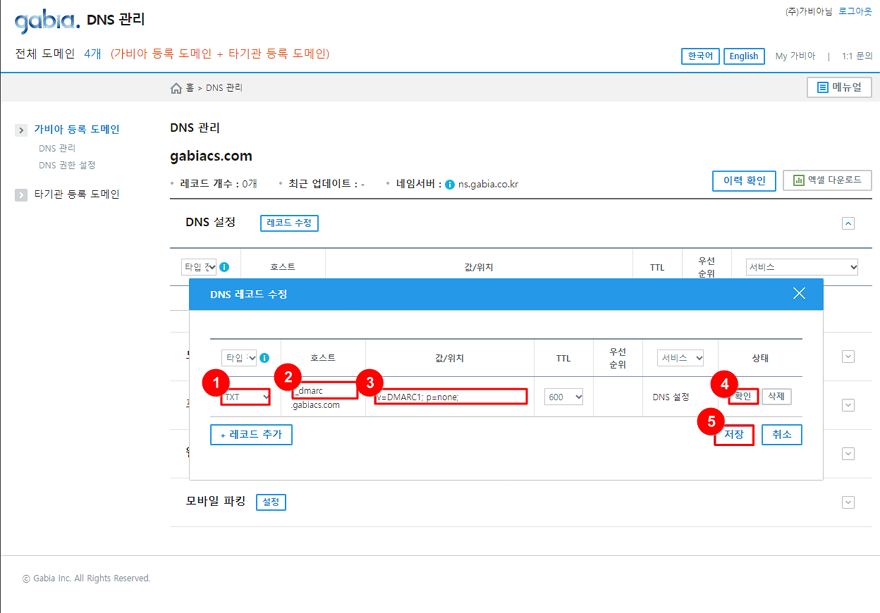Screen dimensions: 880x613
Task: Open the 타입 dropdown in the DNS 설정 table
Action: pyautogui.click(x=199, y=267)
